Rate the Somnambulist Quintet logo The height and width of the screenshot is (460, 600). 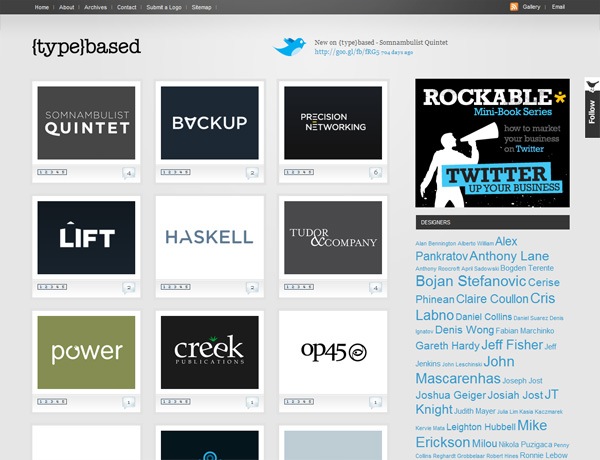click(x=52, y=172)
